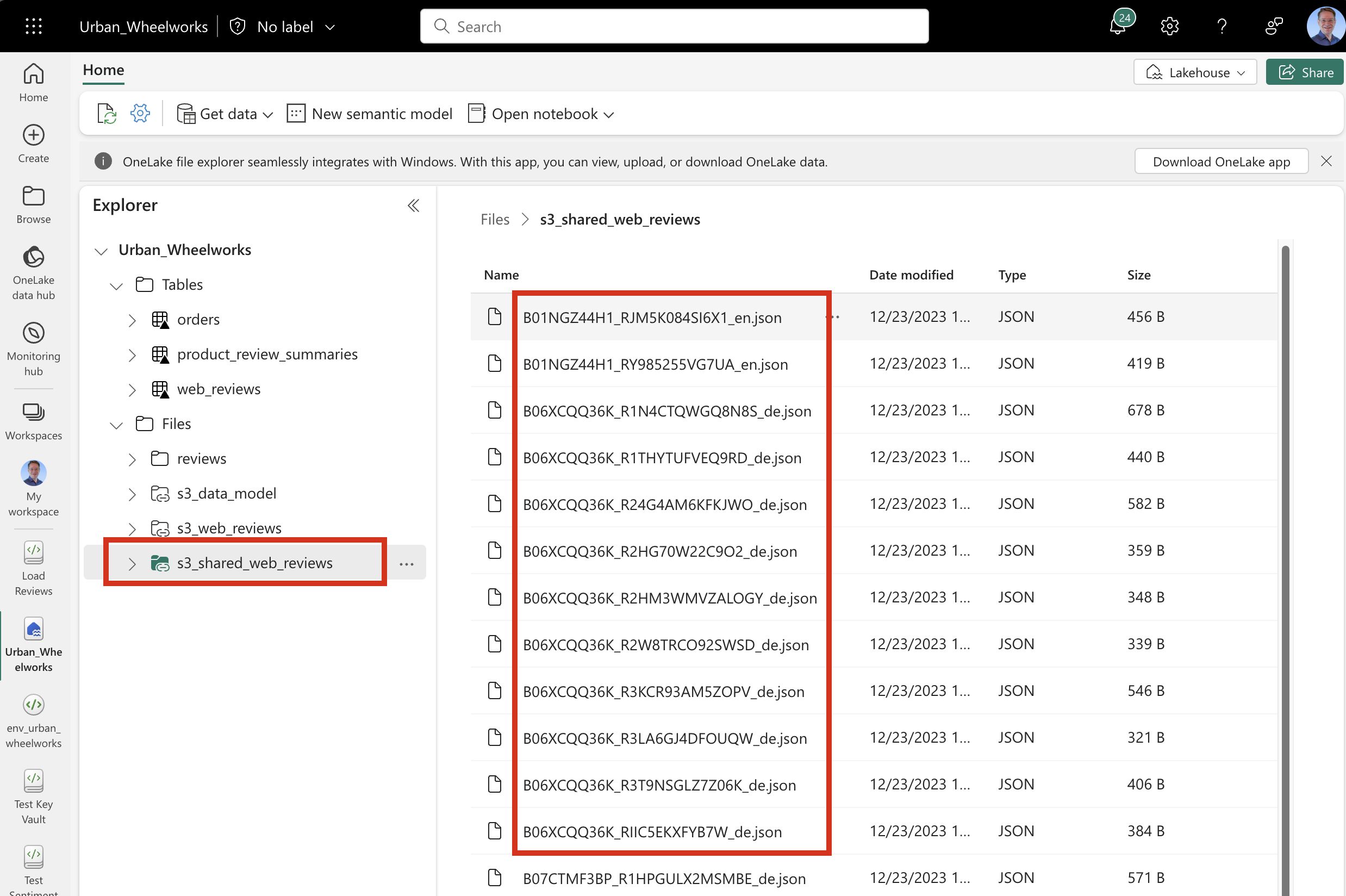Viewport: 1346px width, 896px height.
Task: Open the notifications bell icon
Action: (x=1117, y=26)
